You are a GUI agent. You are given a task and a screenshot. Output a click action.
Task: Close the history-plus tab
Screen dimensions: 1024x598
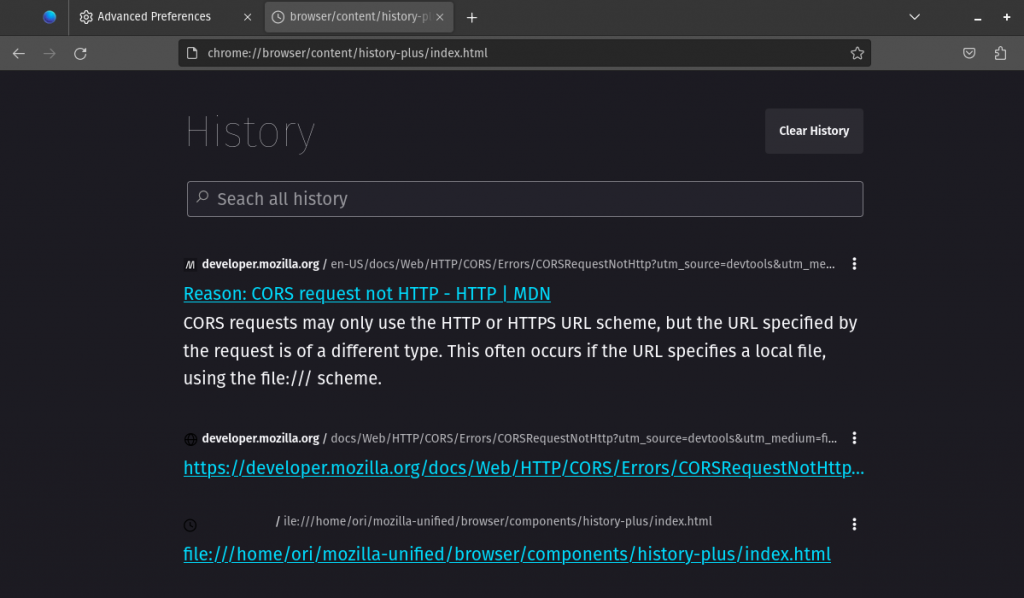point(440,17)
